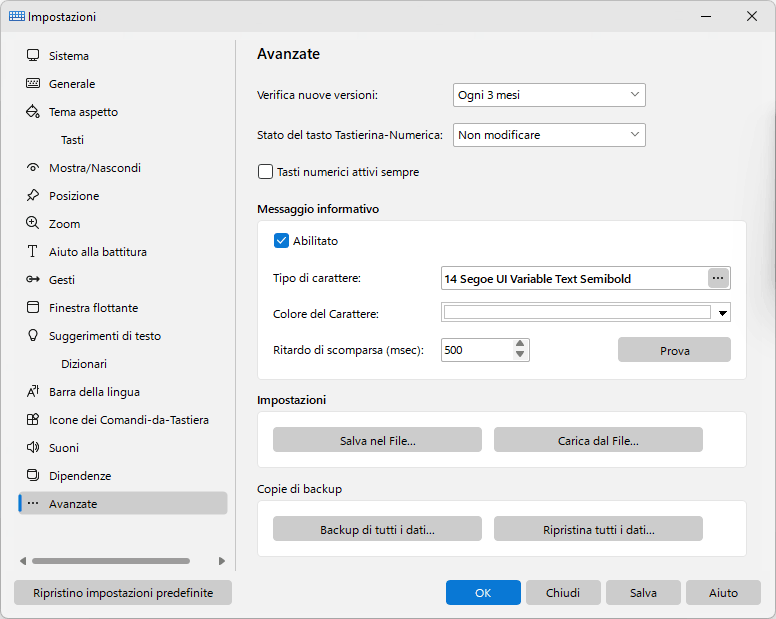Screen dimensions: 776x619
Task: Click the Ritardo di scomparsa value field
Action: click(477, 350)
